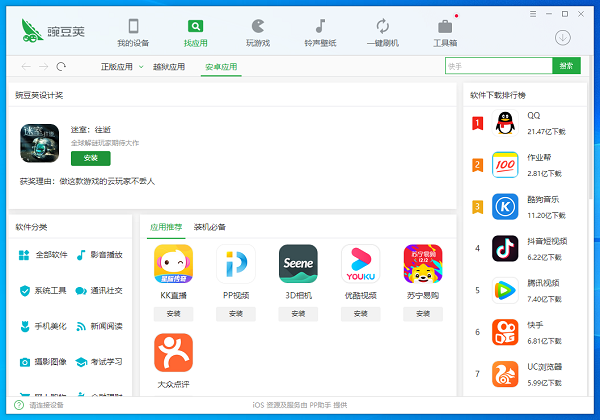Open the Youku 优酷视频 app icon
Viewport: 600px width, 420px height.
tap(360, 264)
